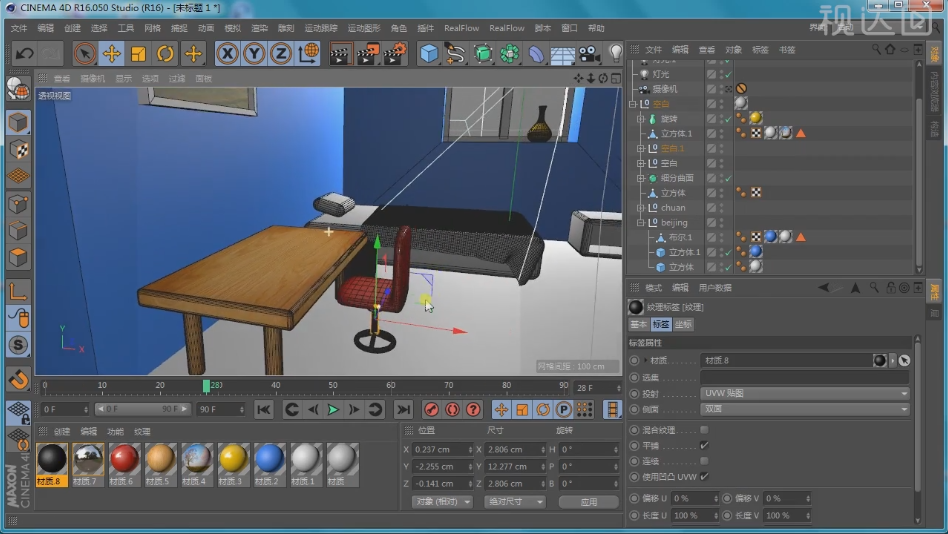Expand the 细分曲面 object
This screenshot has width=948, height=534.
(x=641, y=178)
